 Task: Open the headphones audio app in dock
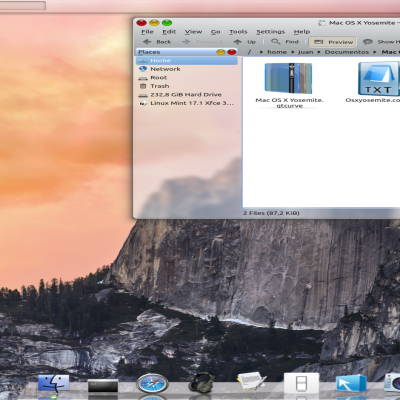(x=201, y=382)
